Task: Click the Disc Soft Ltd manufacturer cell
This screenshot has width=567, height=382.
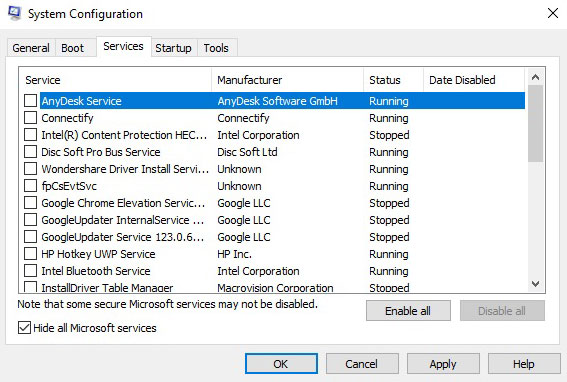Action: point(247,152)
